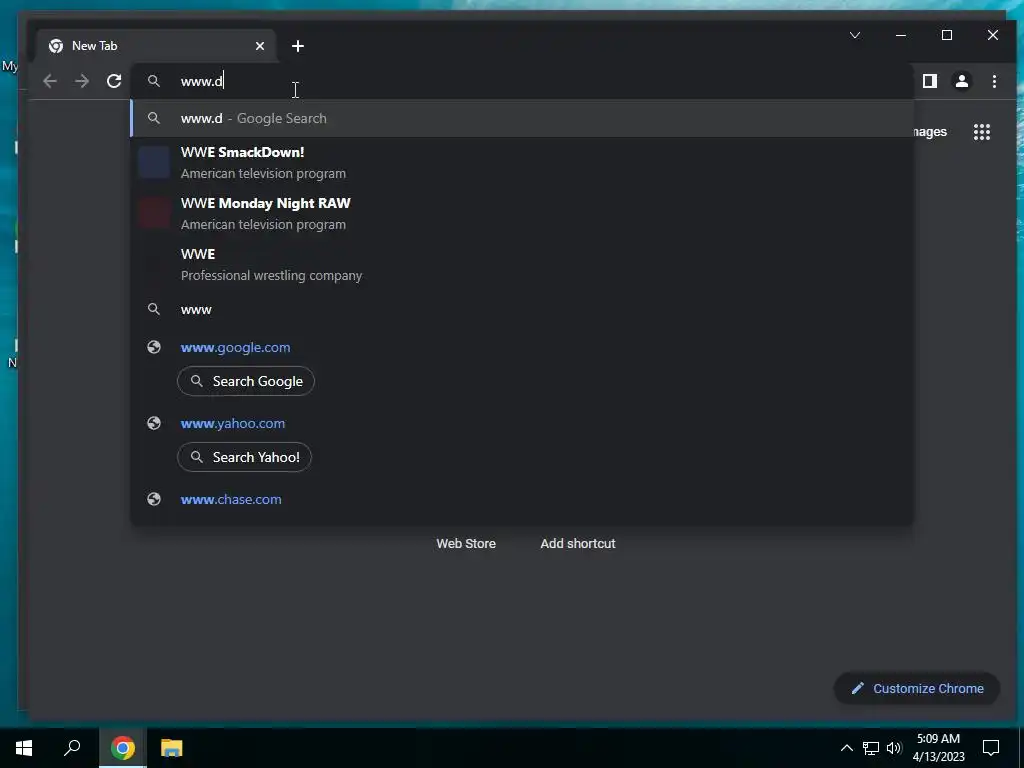The height and width of the screenshot is (768, 1024).
Task: Select the plain "www" search suggestion
Action: (522, 310)
